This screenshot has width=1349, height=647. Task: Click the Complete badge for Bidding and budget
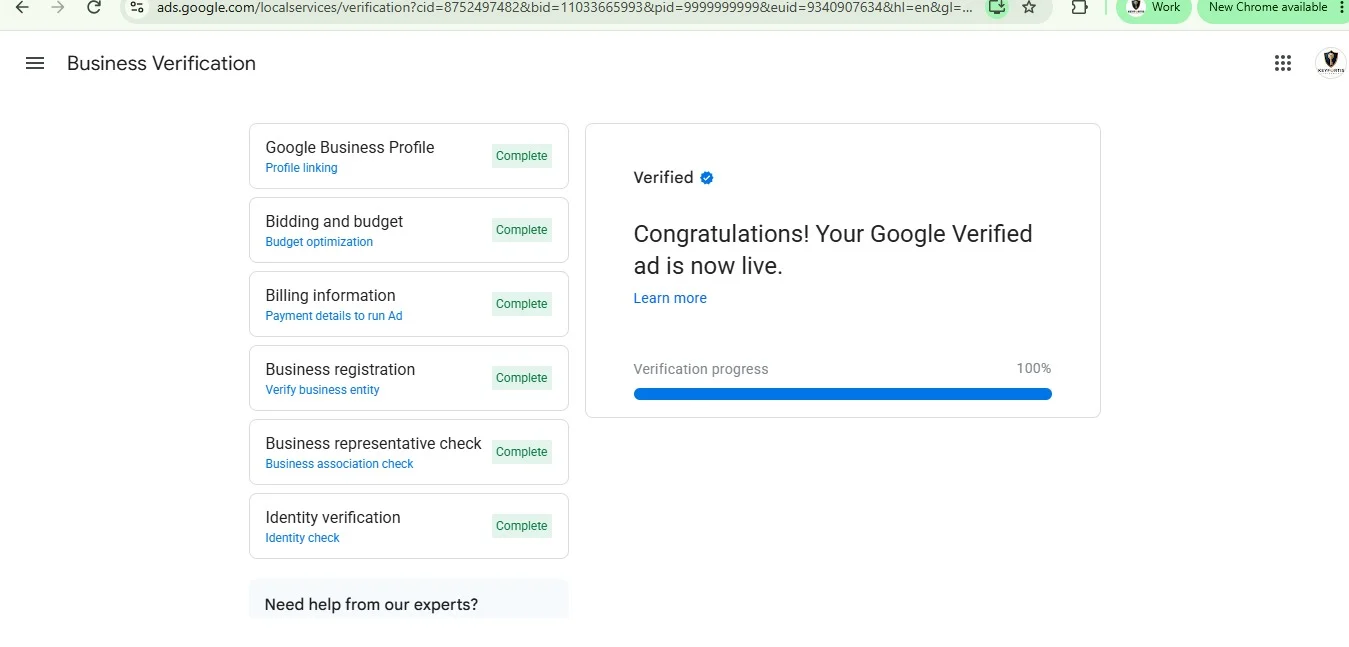(x=522, y=230)
